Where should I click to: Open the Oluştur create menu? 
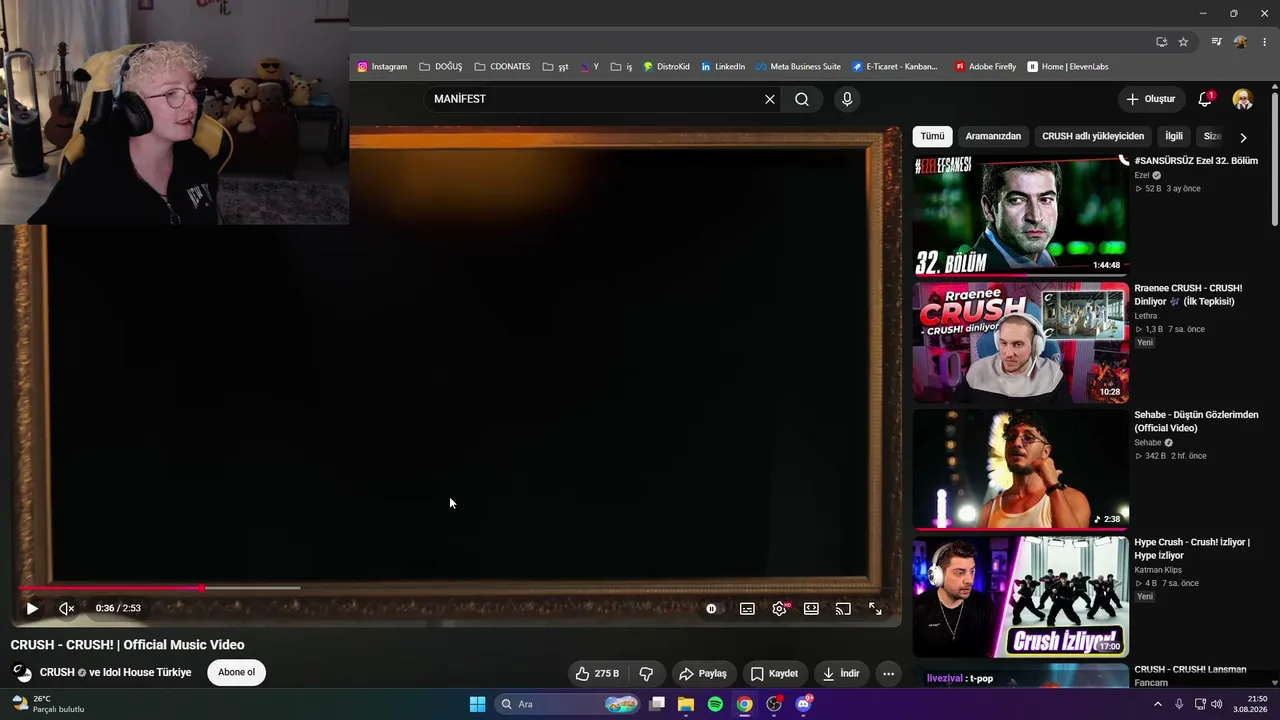[x=1150, y=99]
